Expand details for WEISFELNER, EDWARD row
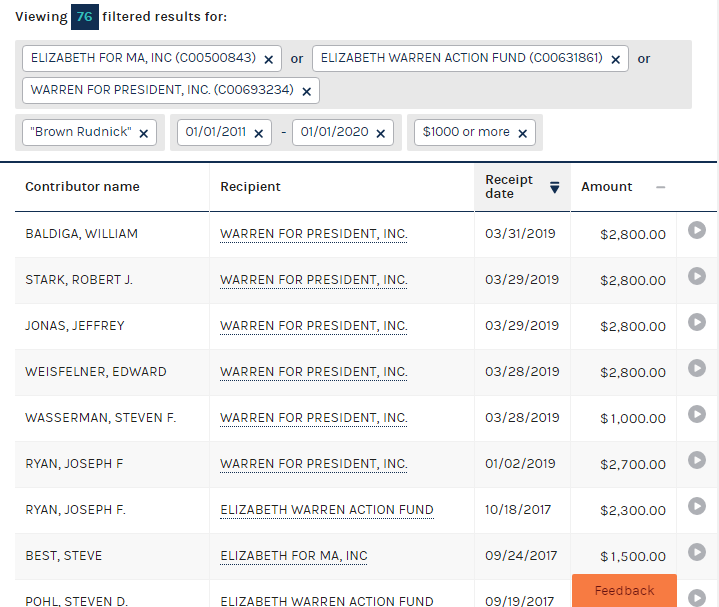 click(x=697, y=368)
